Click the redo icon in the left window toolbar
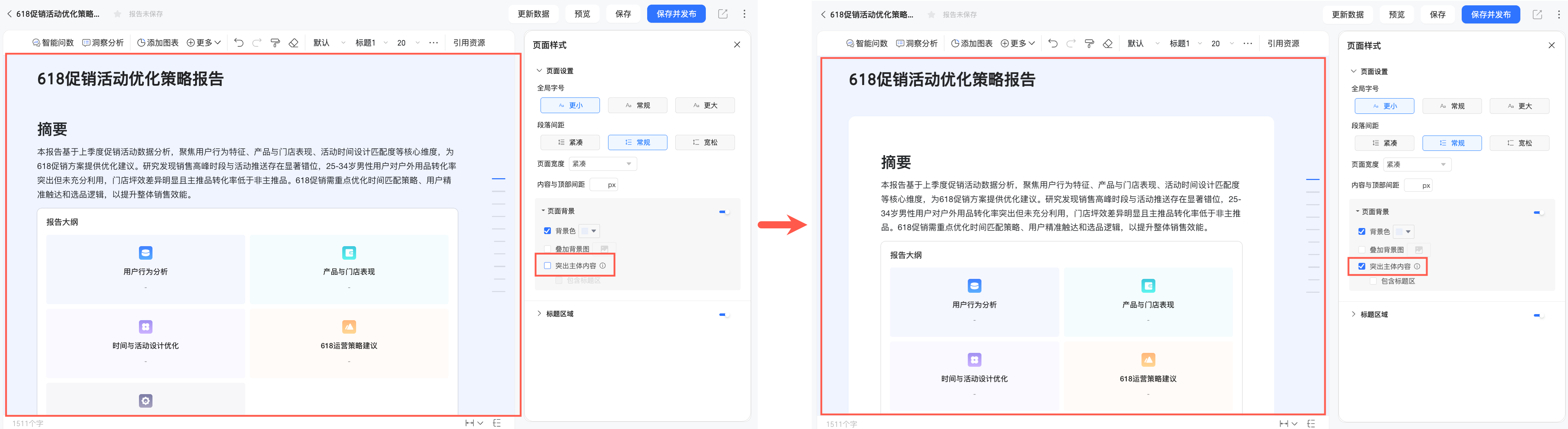The image size is (1568, 429). point(257,43)
